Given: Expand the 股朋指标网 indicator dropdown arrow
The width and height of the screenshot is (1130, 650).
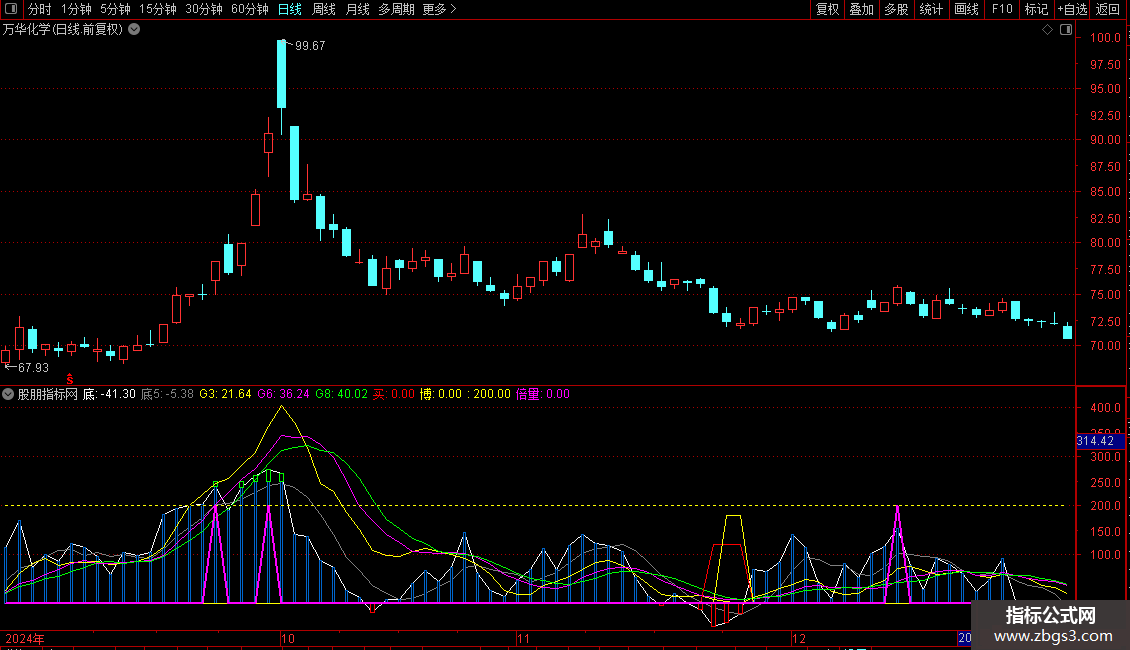Looking at the screenshot, I should 9,394.
